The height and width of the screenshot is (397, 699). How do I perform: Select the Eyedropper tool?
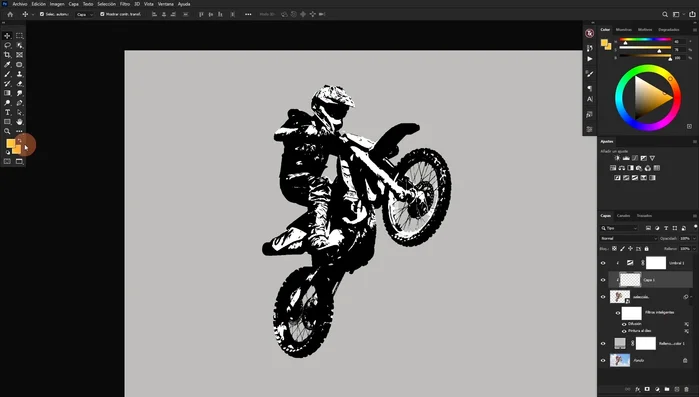7,65
